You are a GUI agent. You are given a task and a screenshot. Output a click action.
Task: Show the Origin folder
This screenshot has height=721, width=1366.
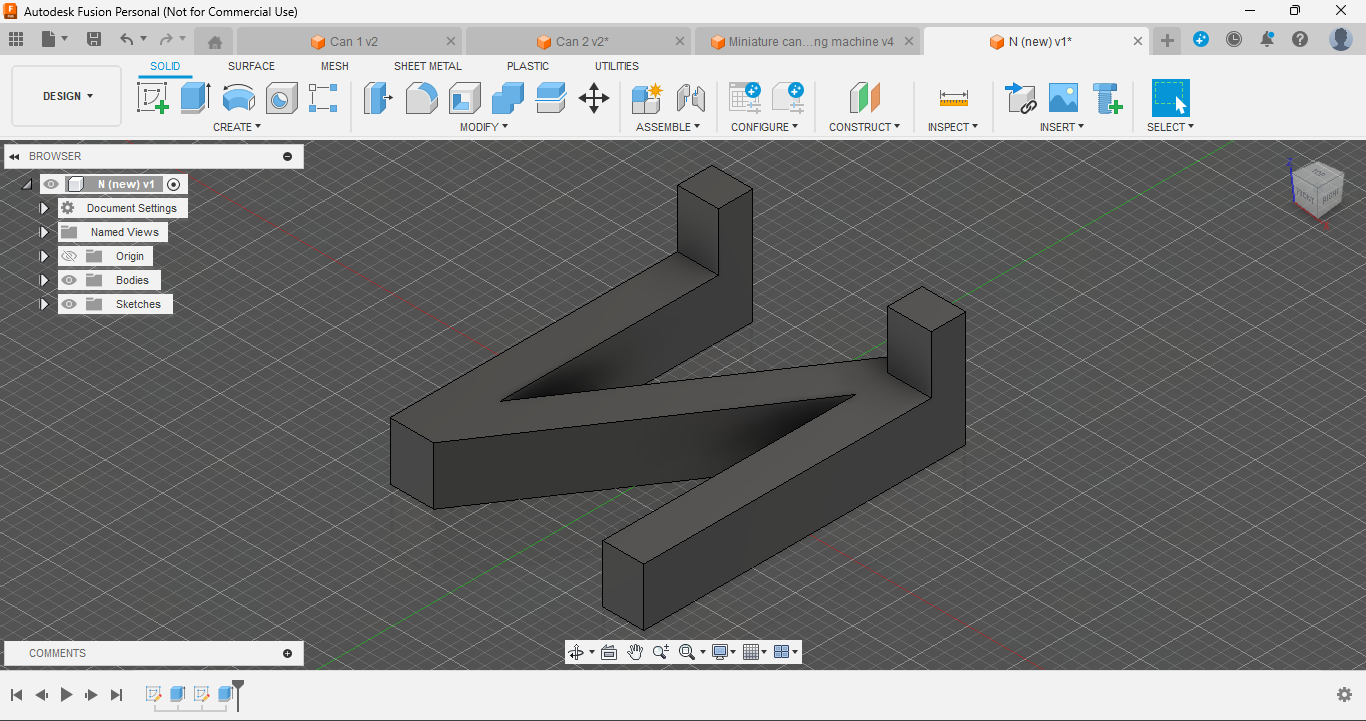[x=68, y=256]
